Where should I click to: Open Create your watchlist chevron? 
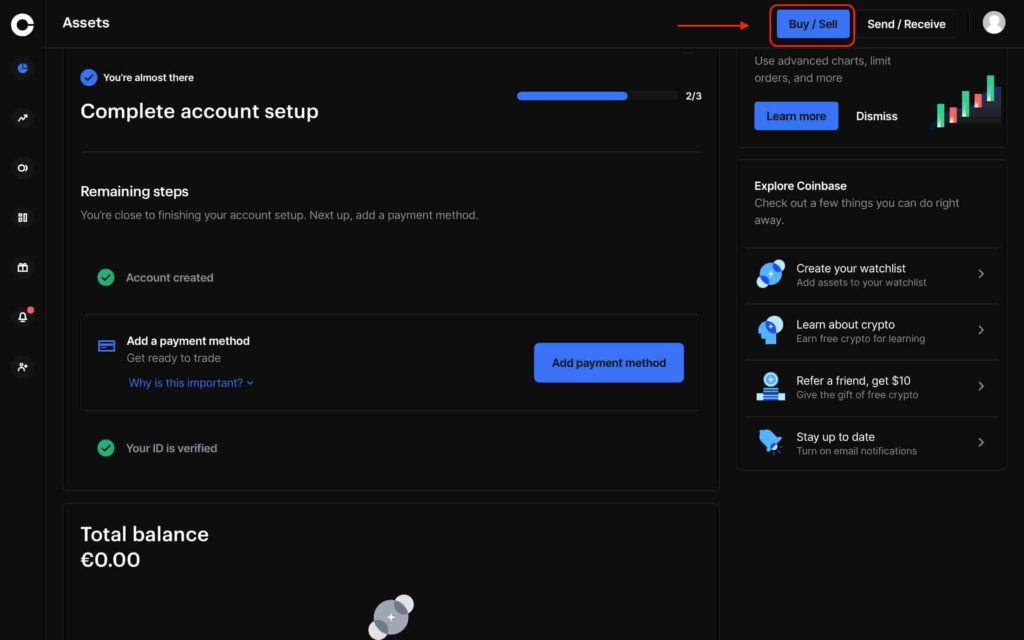pos(981,274)
